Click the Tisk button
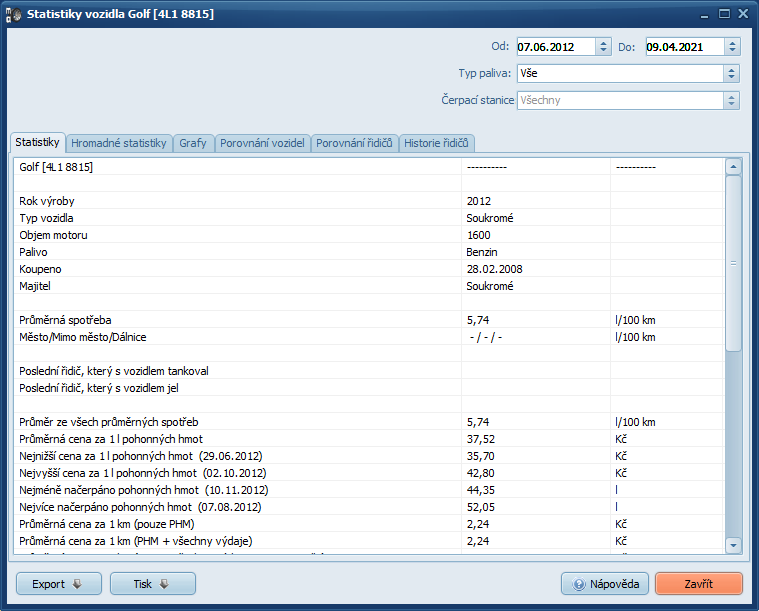759x611 pixels. (x=153, y=584)
